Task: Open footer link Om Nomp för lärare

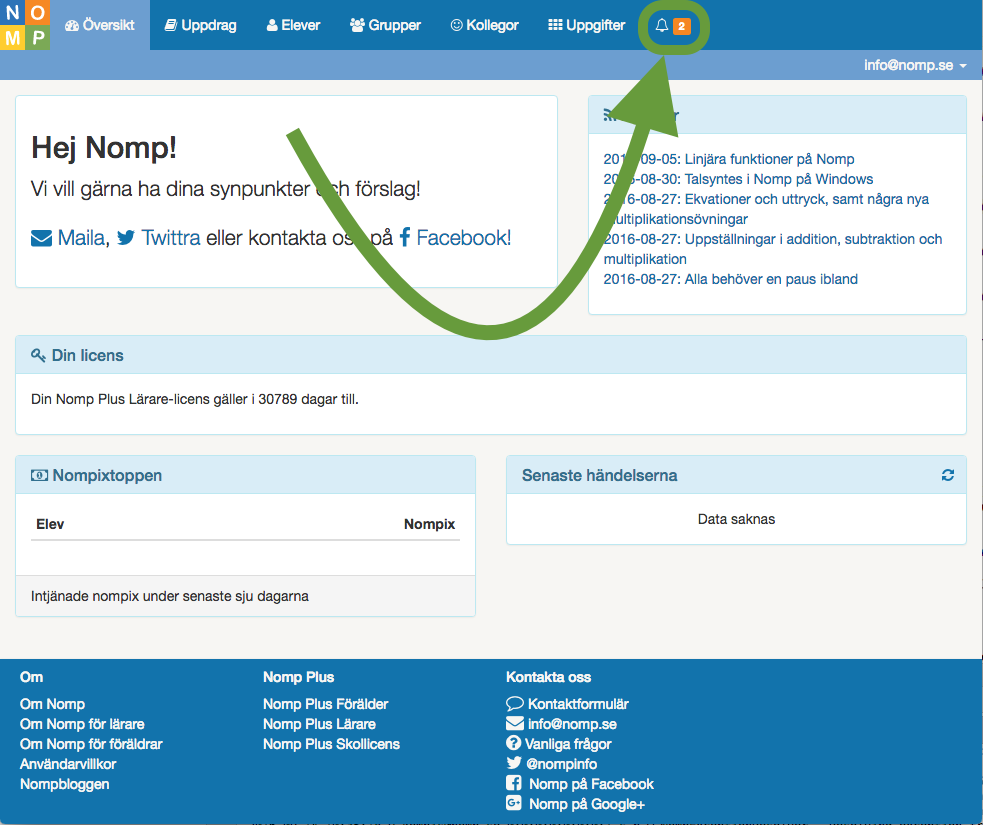Action: pos(82,724)
